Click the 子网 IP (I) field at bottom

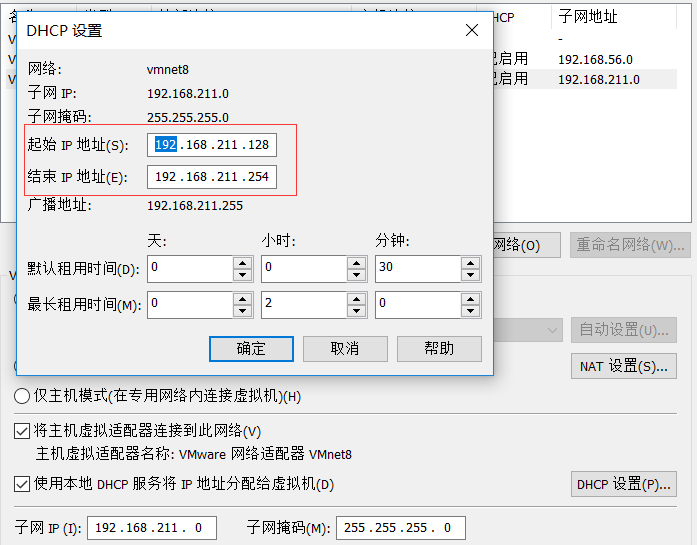(x=152, y=528)
